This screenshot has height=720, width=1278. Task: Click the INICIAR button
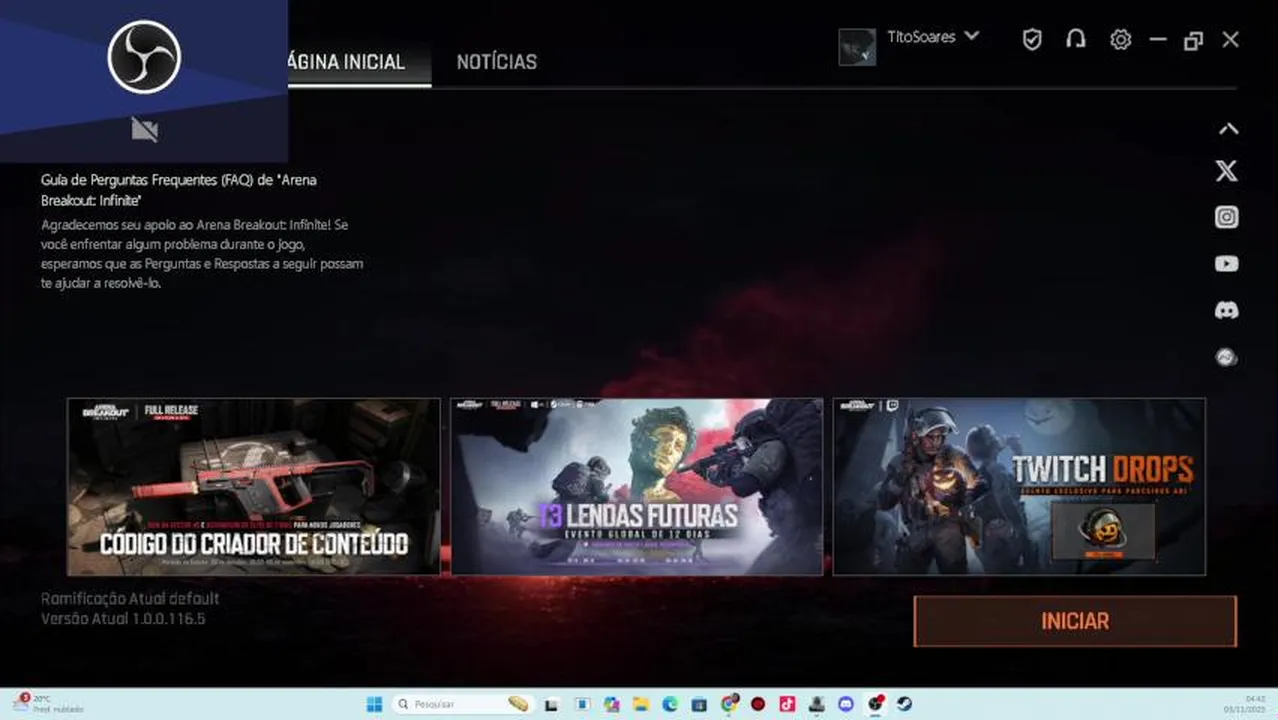pos(1075,621)
